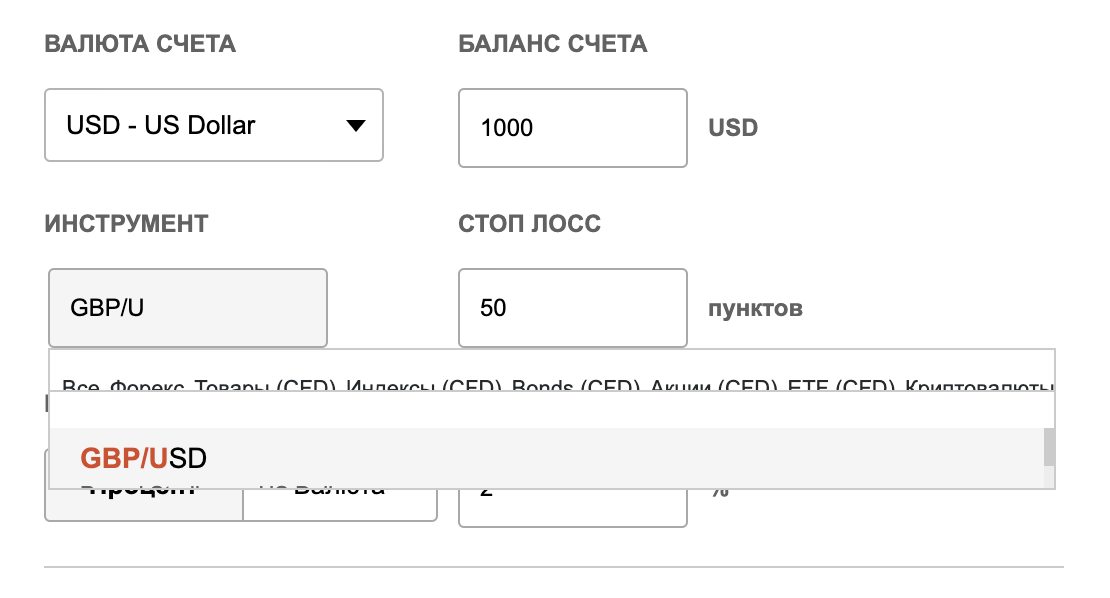The height and width of the screenshot is (598, 1110).
Task: Click the instrument list scrollbar thumb
Action: coord(1048,448)
